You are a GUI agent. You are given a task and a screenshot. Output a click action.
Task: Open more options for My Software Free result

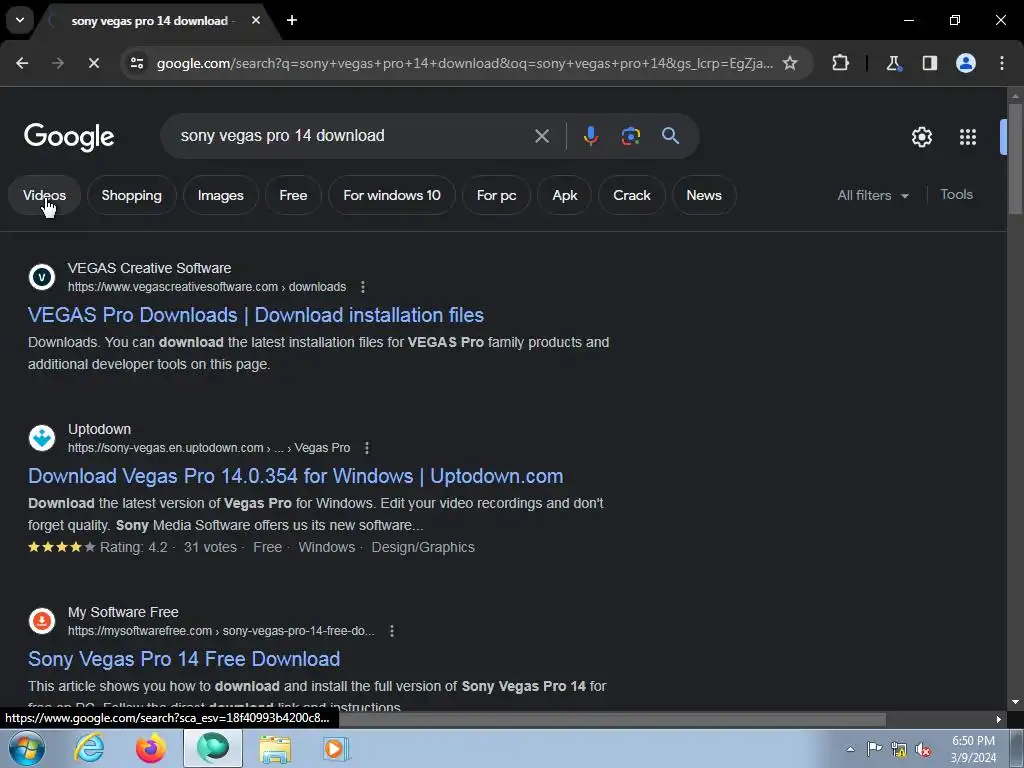392,631
